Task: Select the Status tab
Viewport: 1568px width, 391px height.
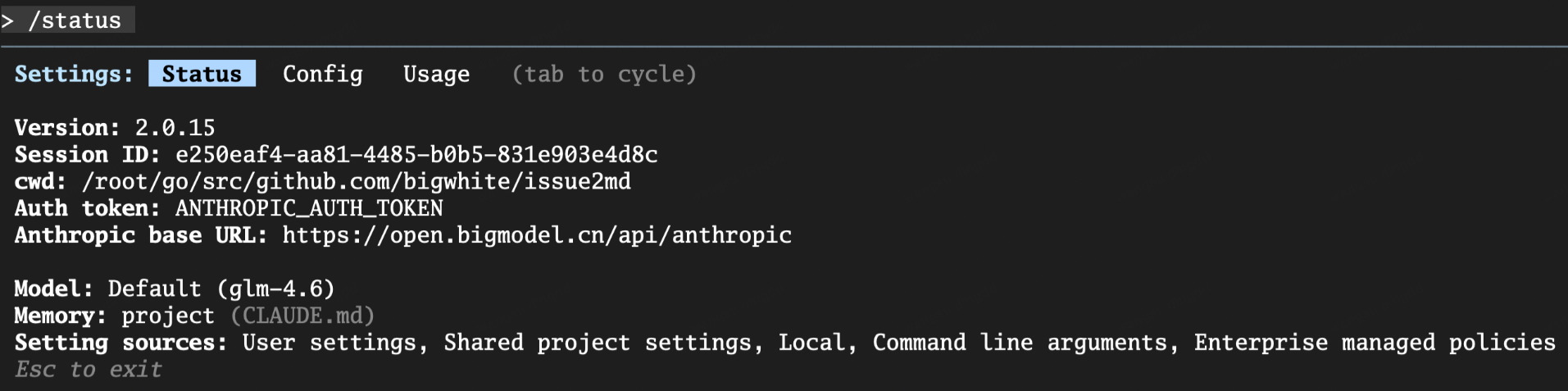Action: pos(202,74)
